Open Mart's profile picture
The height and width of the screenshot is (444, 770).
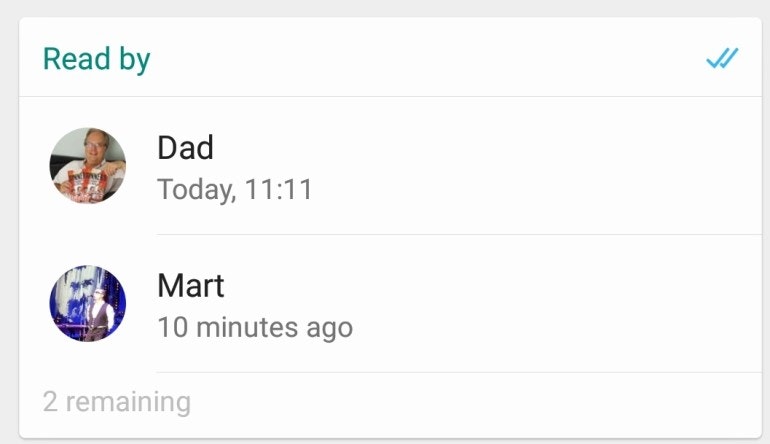[x=88, y=304]
